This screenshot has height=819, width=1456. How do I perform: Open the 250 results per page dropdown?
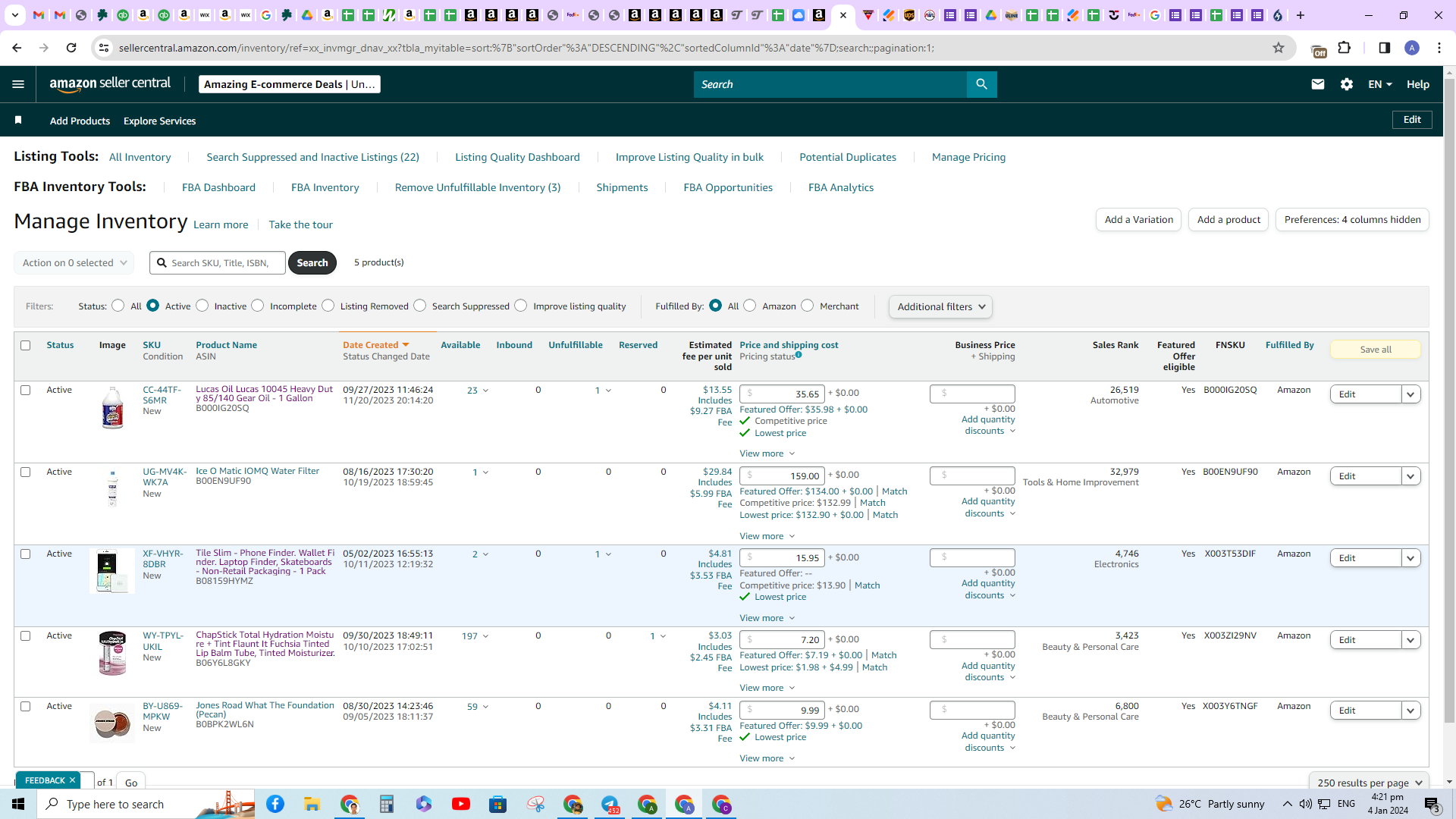click(1369, 783)
